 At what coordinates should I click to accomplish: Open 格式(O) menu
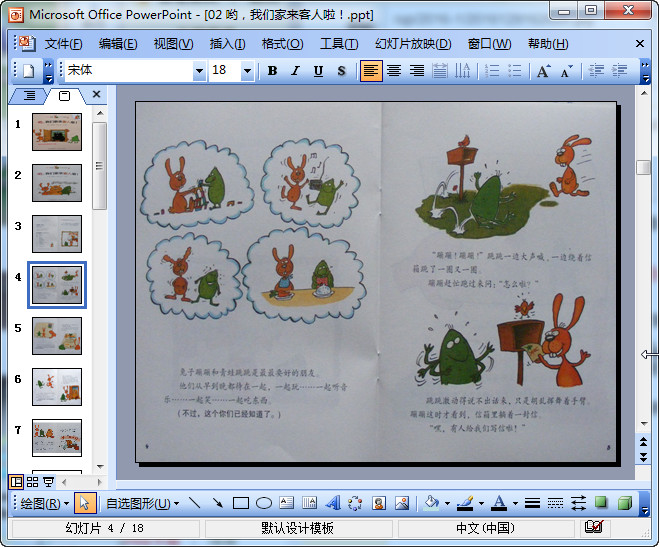(x=282, y=44)
